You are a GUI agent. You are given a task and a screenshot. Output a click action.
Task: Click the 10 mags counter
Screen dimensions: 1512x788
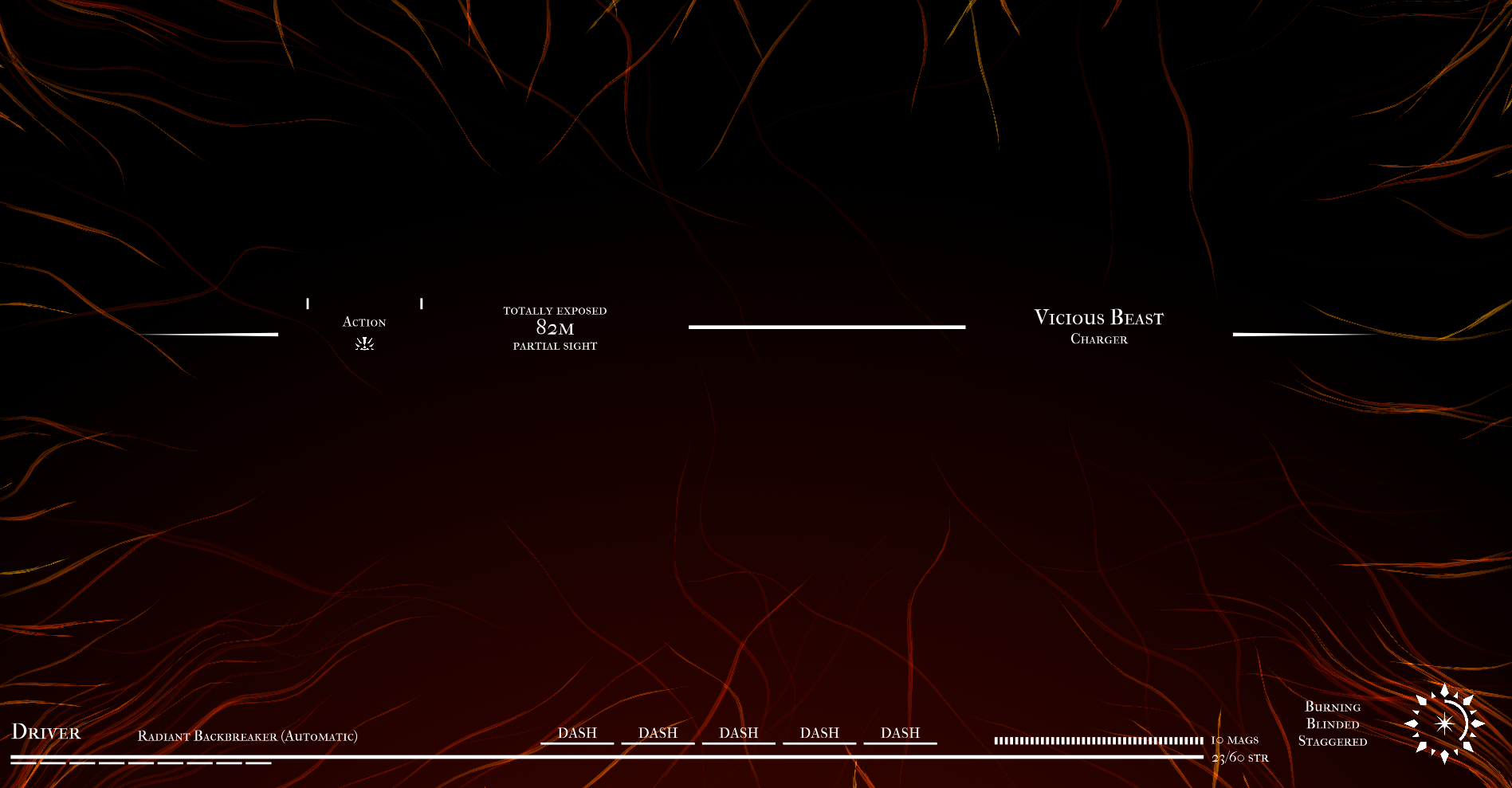pyautogui.click(x=1235, y=740)
